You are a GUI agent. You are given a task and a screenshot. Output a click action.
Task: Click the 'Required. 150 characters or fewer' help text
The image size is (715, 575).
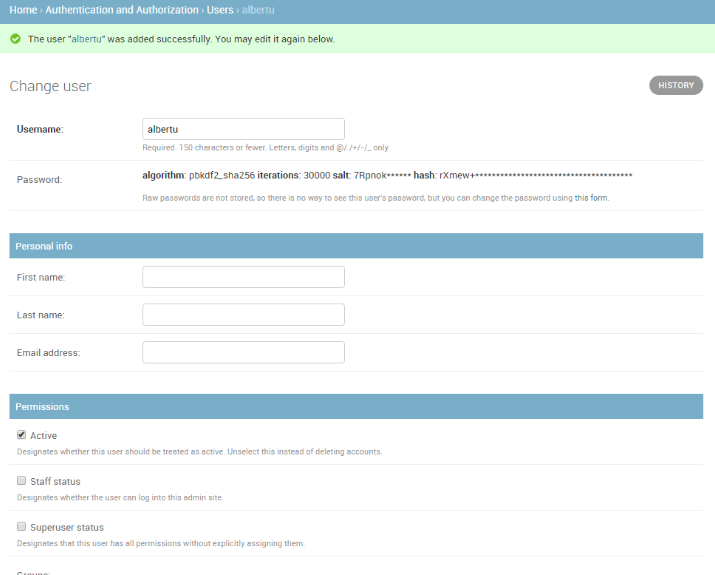(266, 148)
